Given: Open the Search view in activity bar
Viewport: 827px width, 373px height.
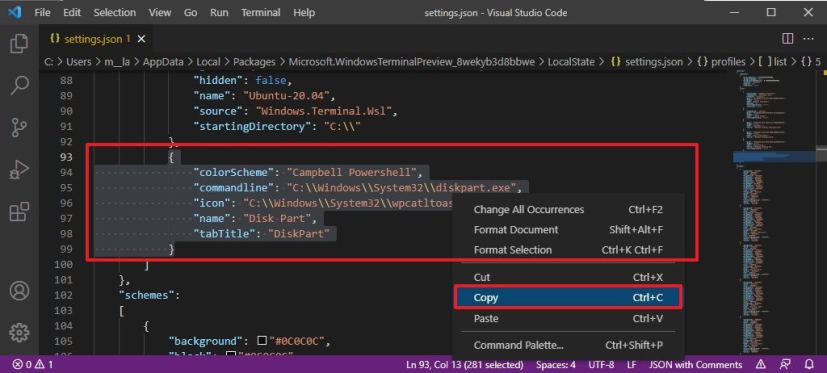Looking at the screenshot, I should pyautogui.click(x=19, y=85).
